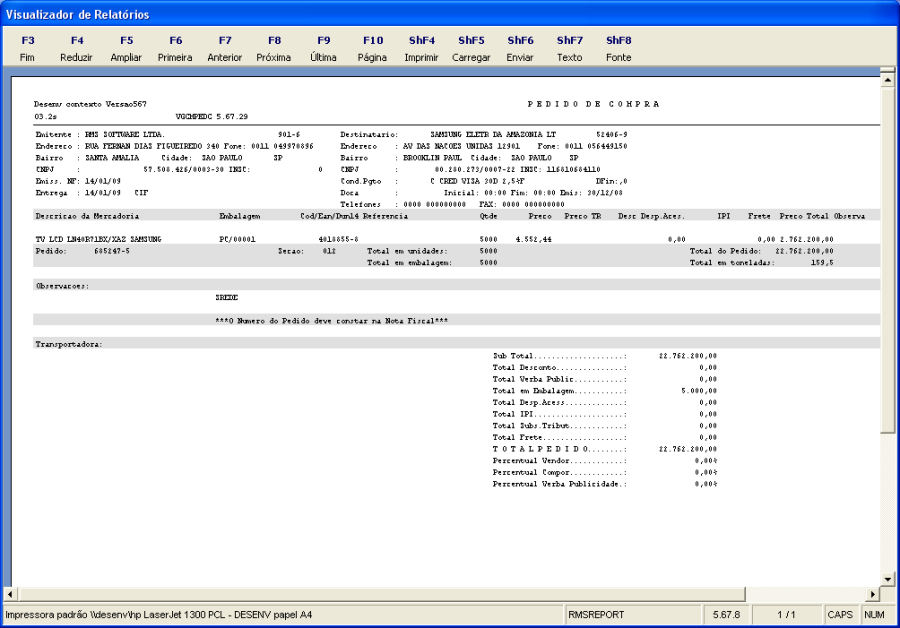900x628 pixels.
Task: Click the 'Descricao da Mercadoria' column header
Action: [87, 216]
